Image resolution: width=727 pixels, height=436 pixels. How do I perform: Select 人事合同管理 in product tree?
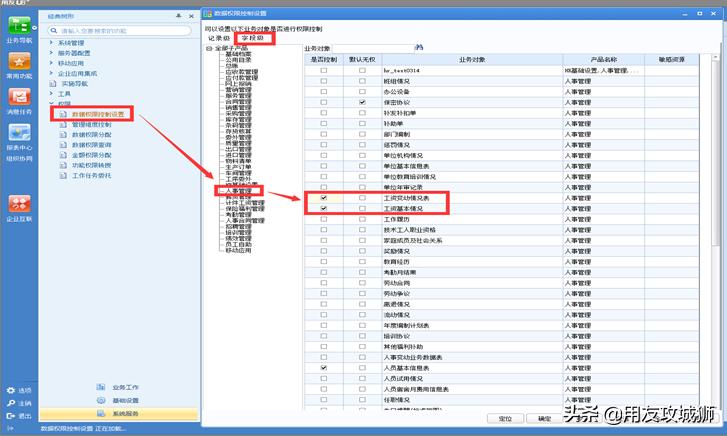pyautogui.click(x=245, y=221)
